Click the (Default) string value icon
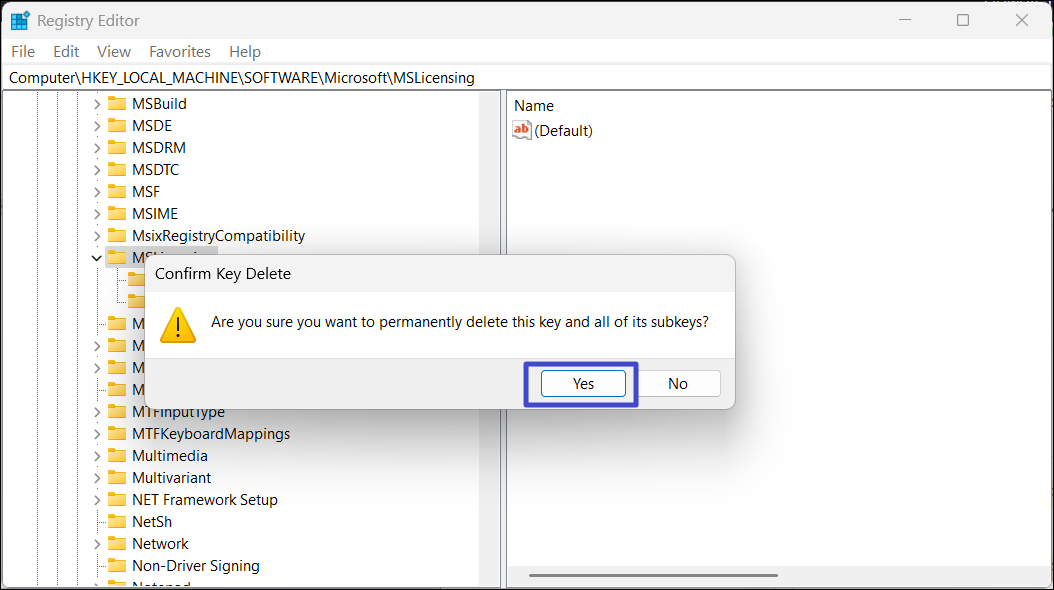Viewport: 1054px width, 590px height. [x=522, y=130]
